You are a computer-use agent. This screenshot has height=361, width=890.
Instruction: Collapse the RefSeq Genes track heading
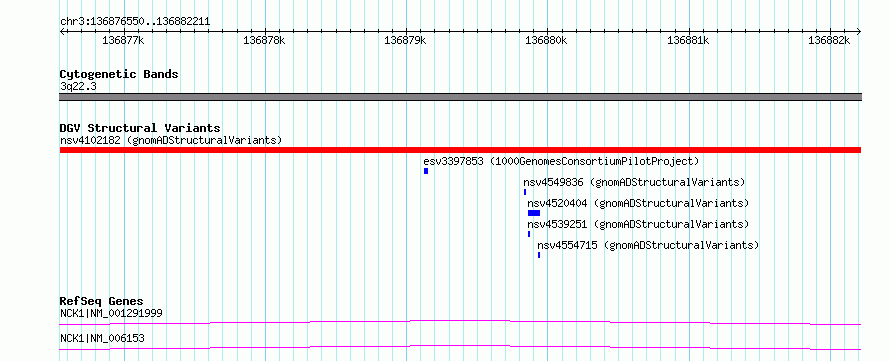point(102,301)
